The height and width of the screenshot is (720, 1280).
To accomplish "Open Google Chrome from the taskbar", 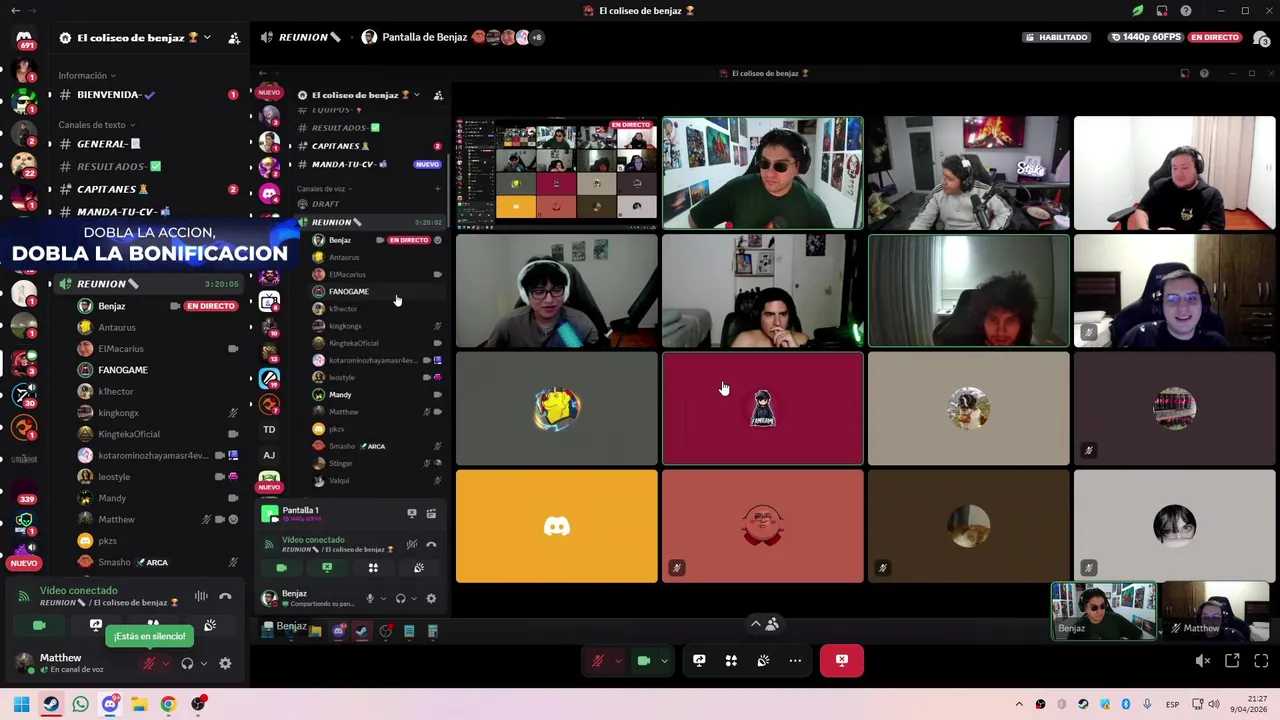I will click(x=168, y=704).
